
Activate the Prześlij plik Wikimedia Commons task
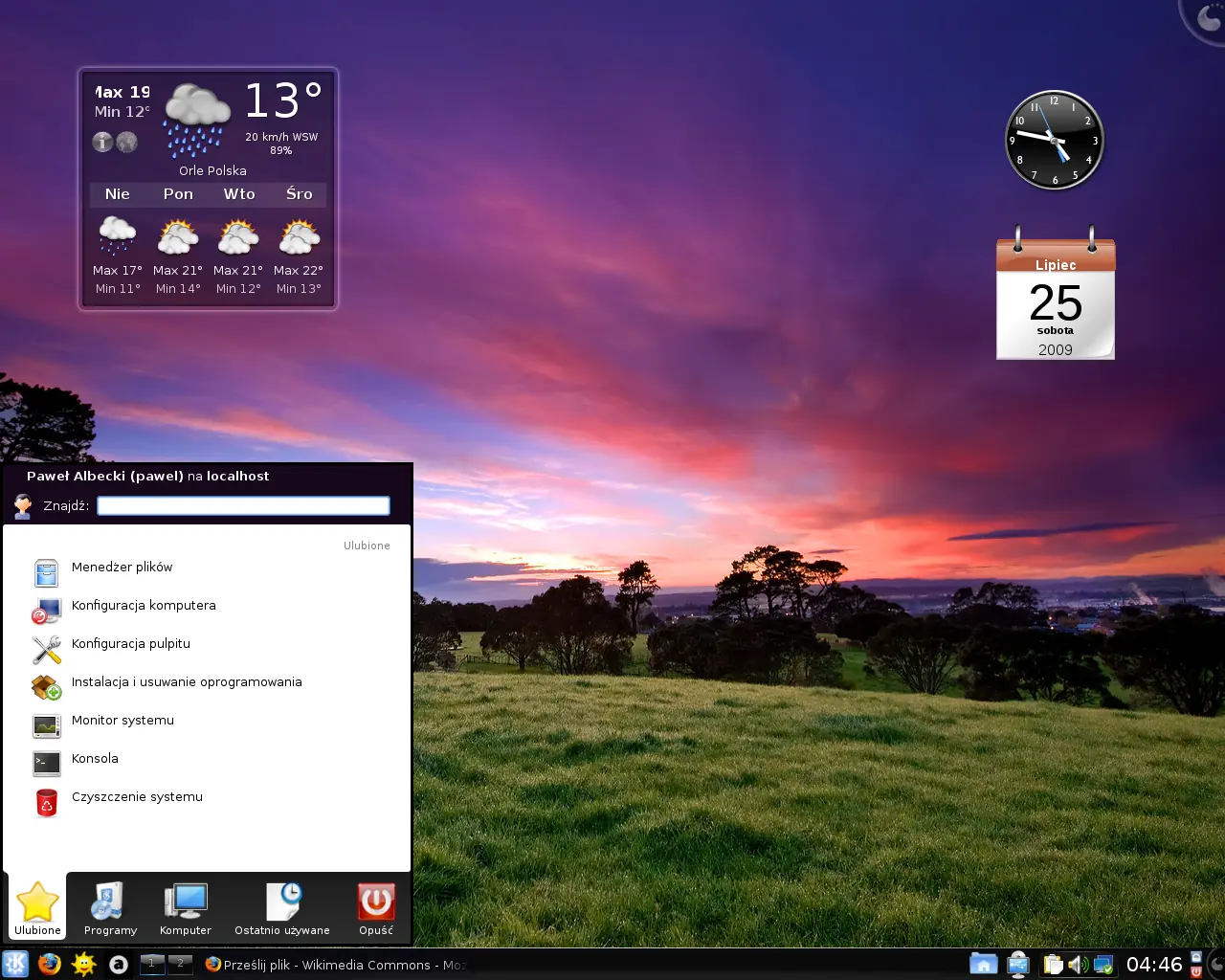tap(335, 965)
